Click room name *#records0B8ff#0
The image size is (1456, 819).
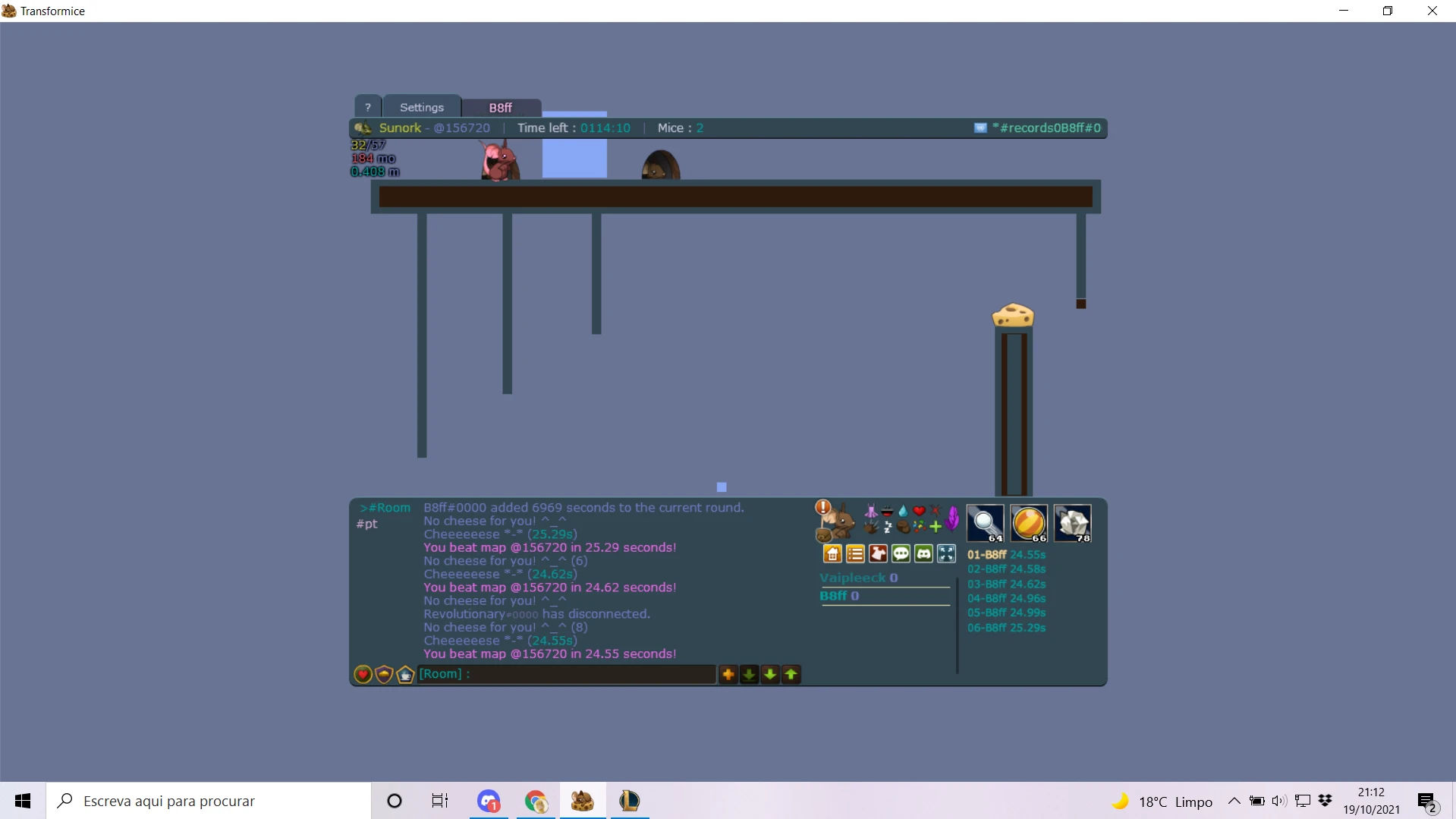[1046, 128]
